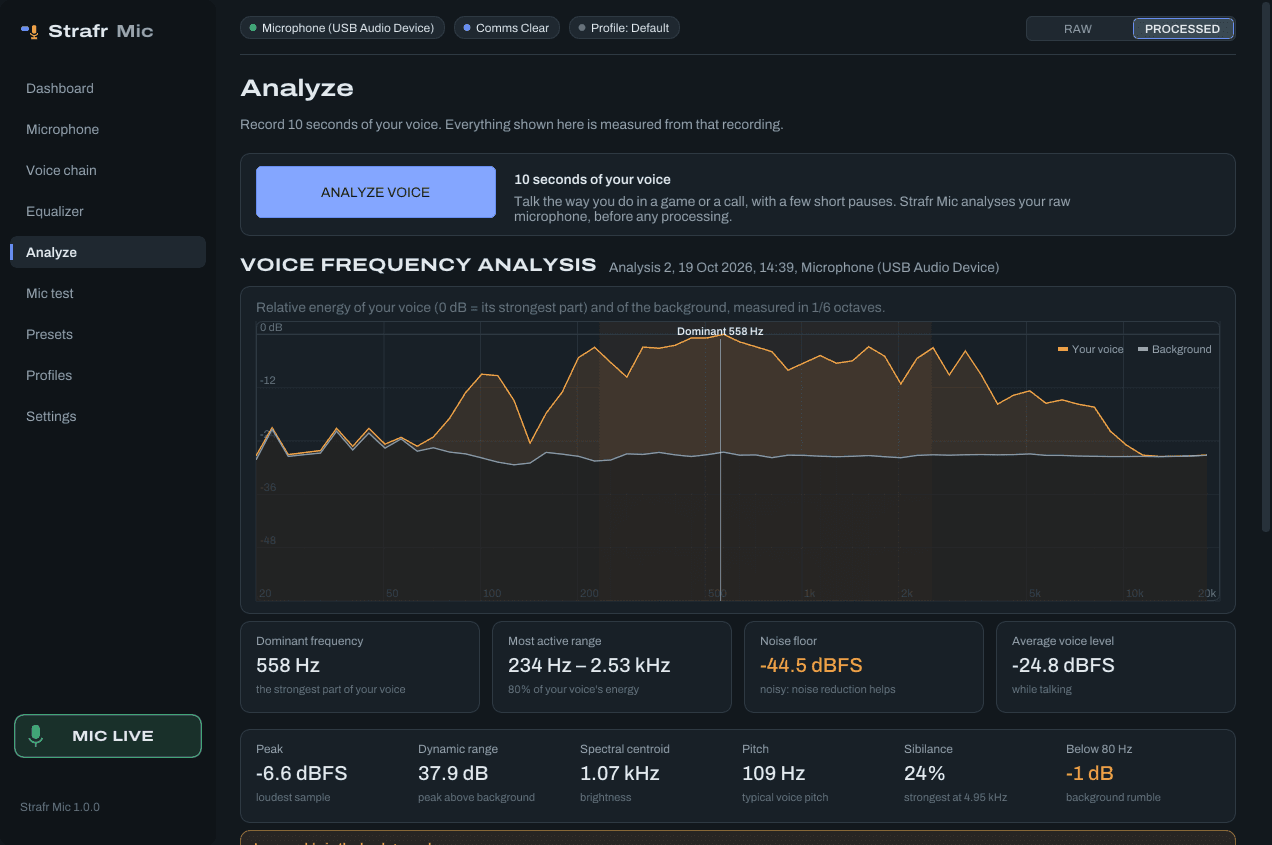Click the Average voice level -24.8 dBFS value
1272x845 pixels.
[1063, 665]
